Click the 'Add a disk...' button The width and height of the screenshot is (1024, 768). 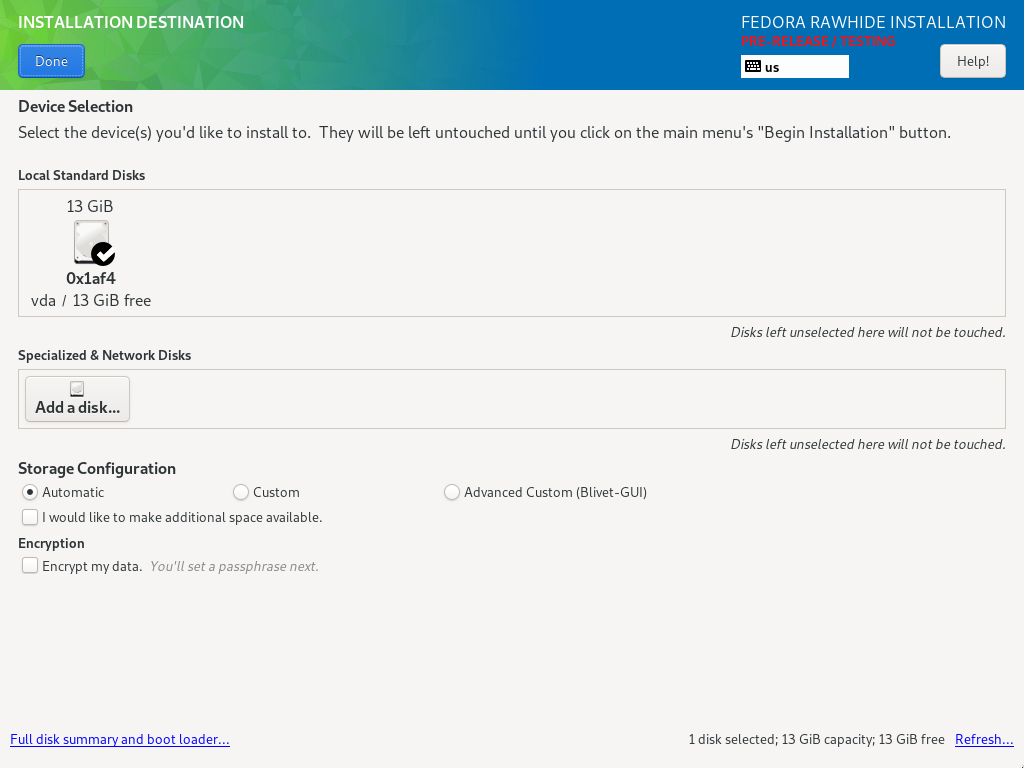click(78, 399)
